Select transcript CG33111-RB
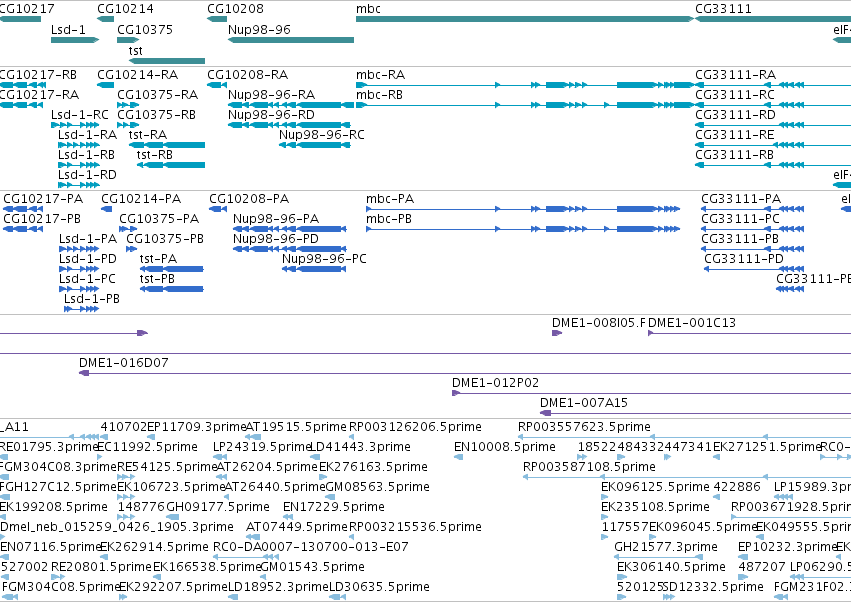This screenshot has width=851, height=602. (x=773, y=165)
